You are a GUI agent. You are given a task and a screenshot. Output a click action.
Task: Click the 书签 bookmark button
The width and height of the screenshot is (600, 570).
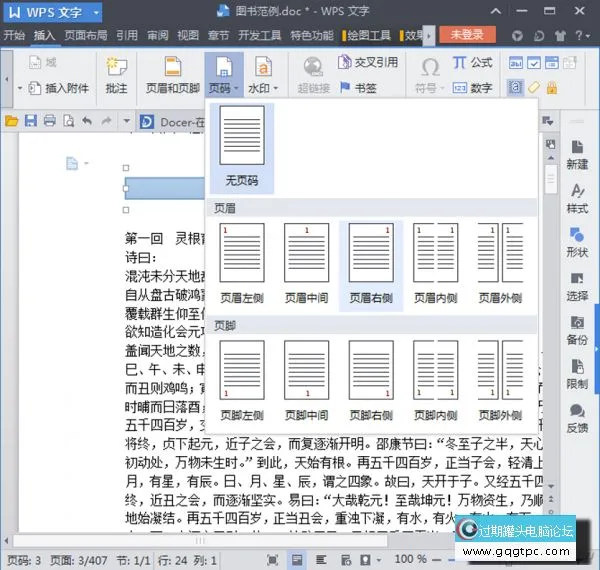point(359,88)
